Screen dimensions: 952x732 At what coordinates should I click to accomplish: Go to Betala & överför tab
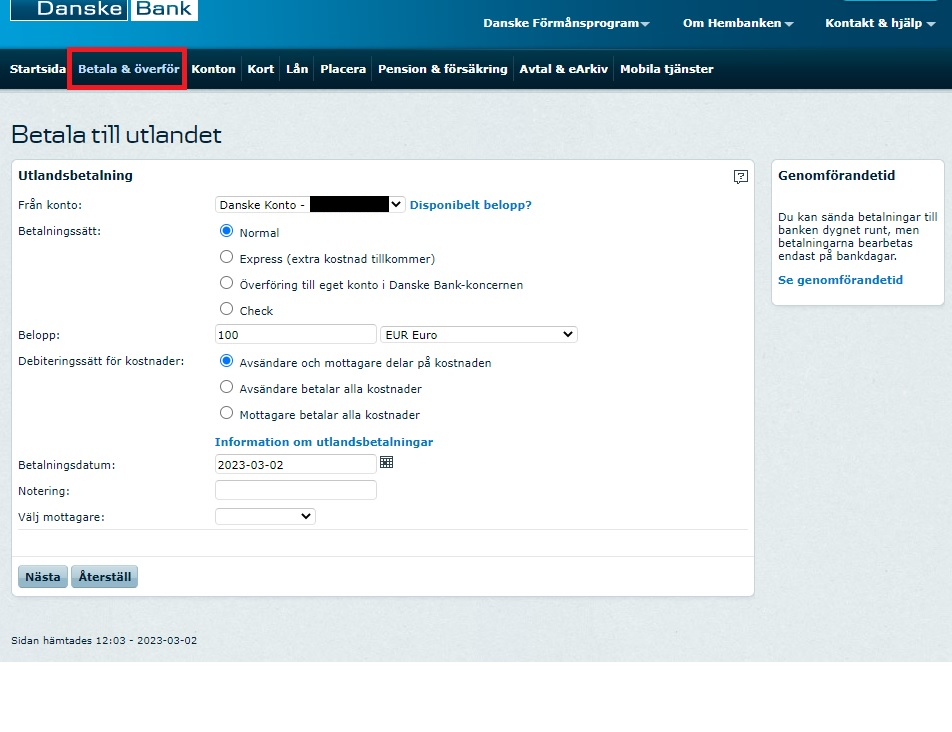128,69
